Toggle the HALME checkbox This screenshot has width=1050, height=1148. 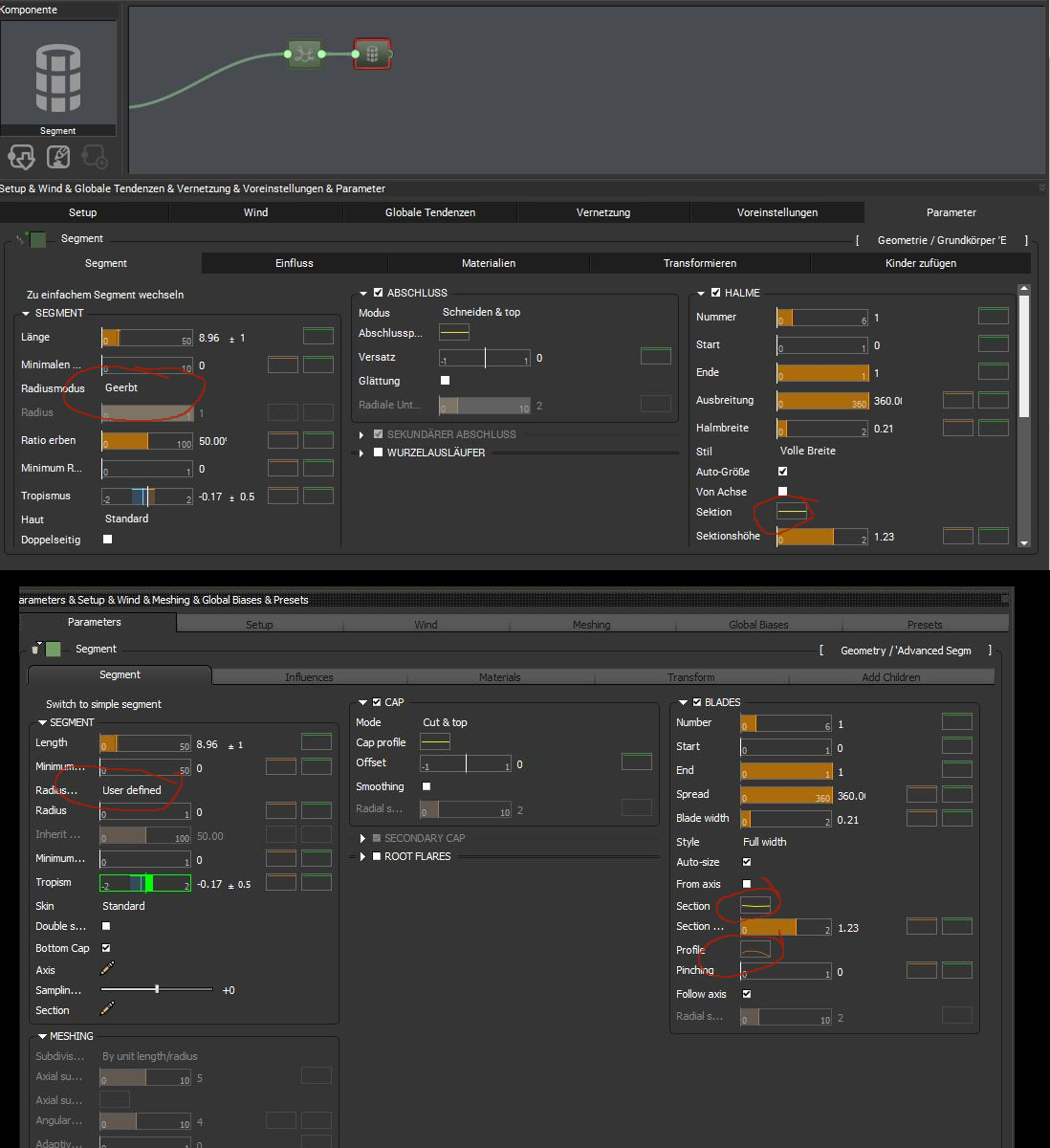pos(715,293)
